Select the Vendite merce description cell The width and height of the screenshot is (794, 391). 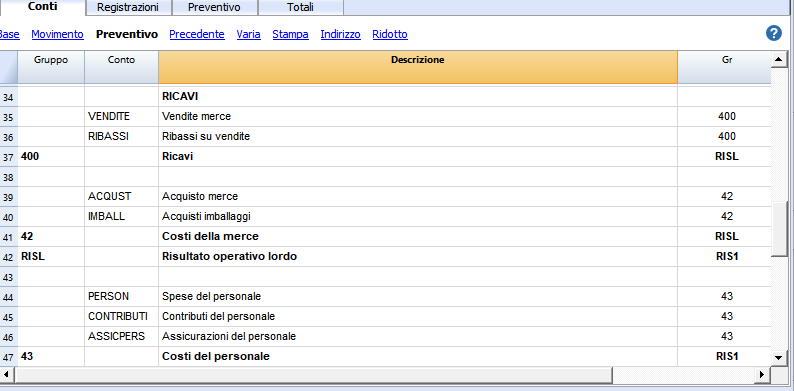coord(418,116)
